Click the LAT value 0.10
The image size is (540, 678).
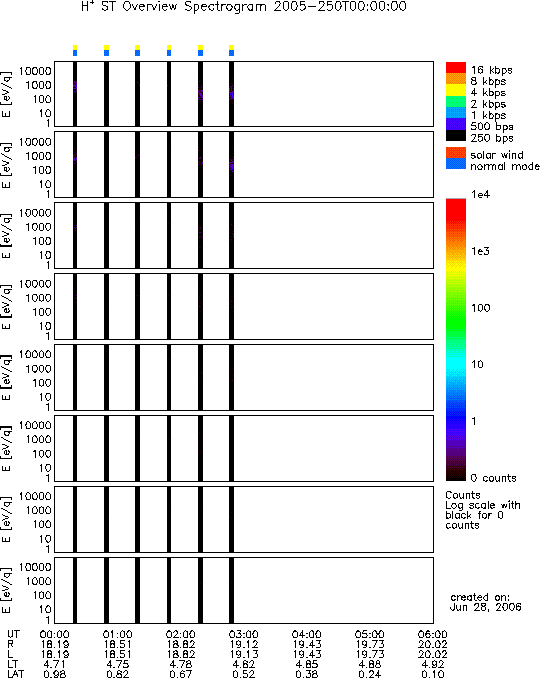pos(433,674)
